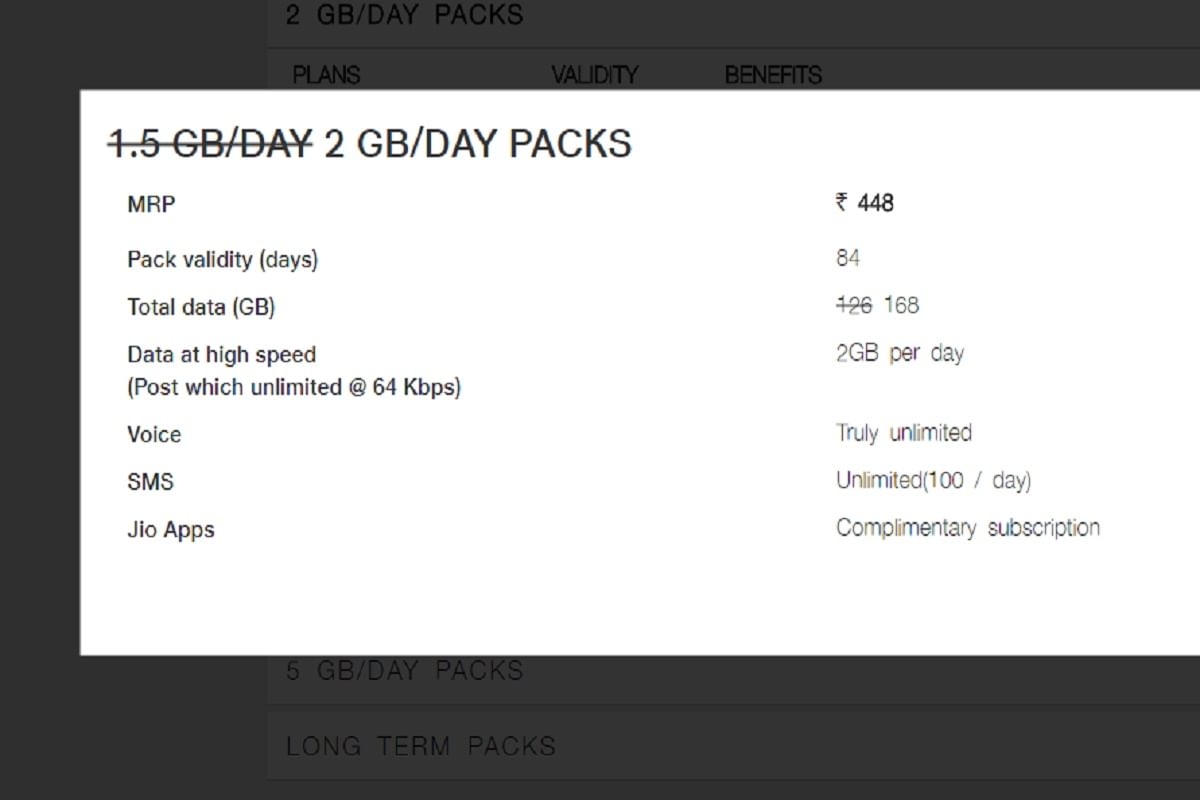Click the Data at high speed label
Screen dimensions: 1200x800
[221, 354]
